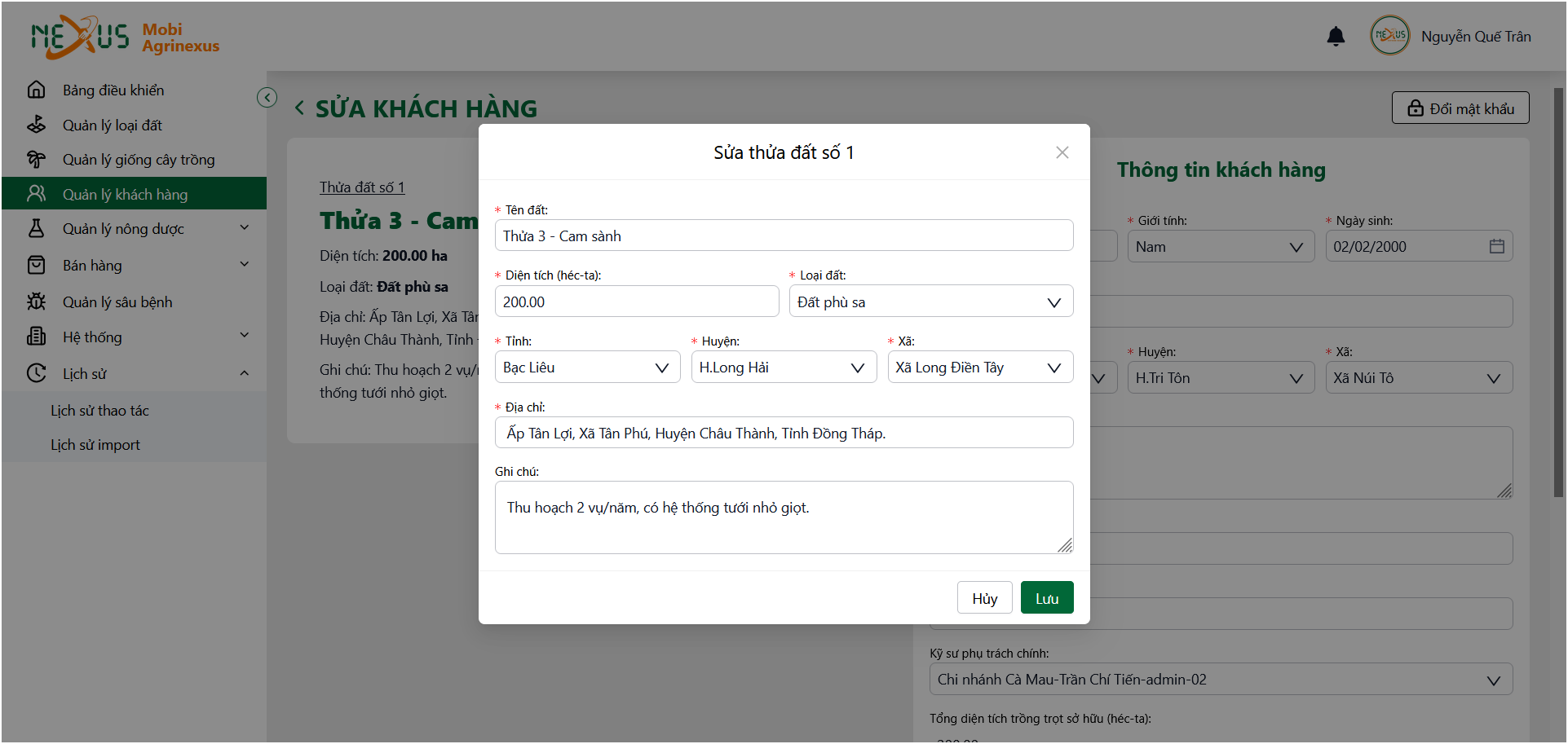Image resolution: width=1568 pixels, height=744 pixels.
Task: Click the Nguyễn Quế Trân username
Action: [x=1476, y=37]
